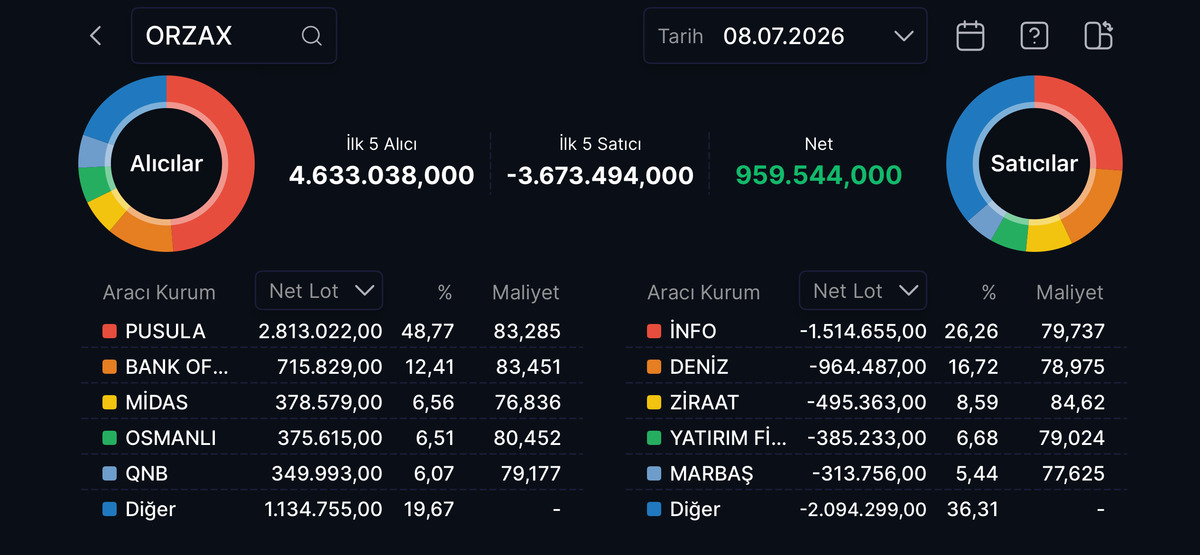The width and height of the screenshot is (1200, 555).
Task: Click the ORZAX search field
Action: [x=234, y=36]
